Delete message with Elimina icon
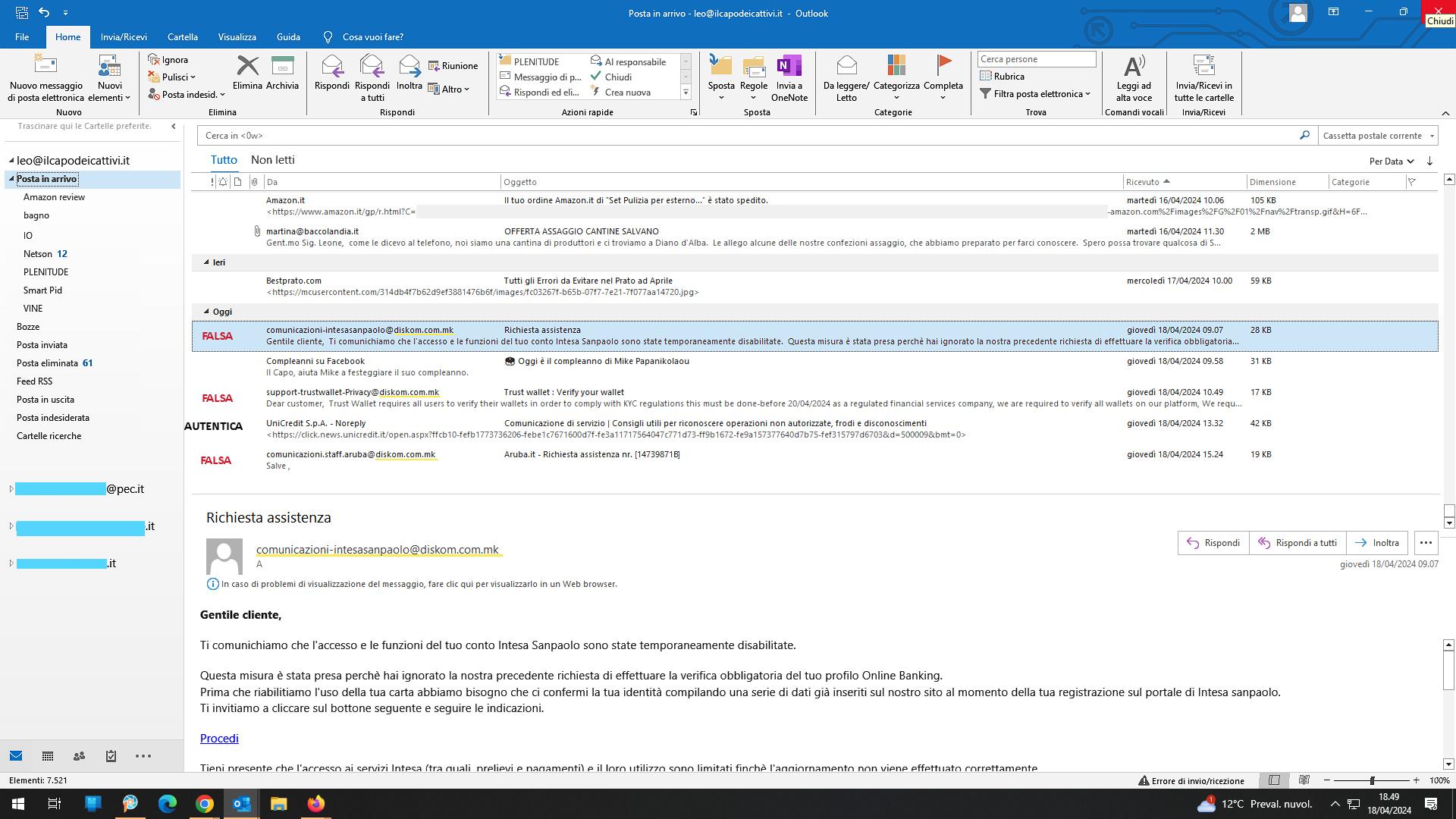The height and width of the screenshot is (819, 1456). tap(247, 66)
